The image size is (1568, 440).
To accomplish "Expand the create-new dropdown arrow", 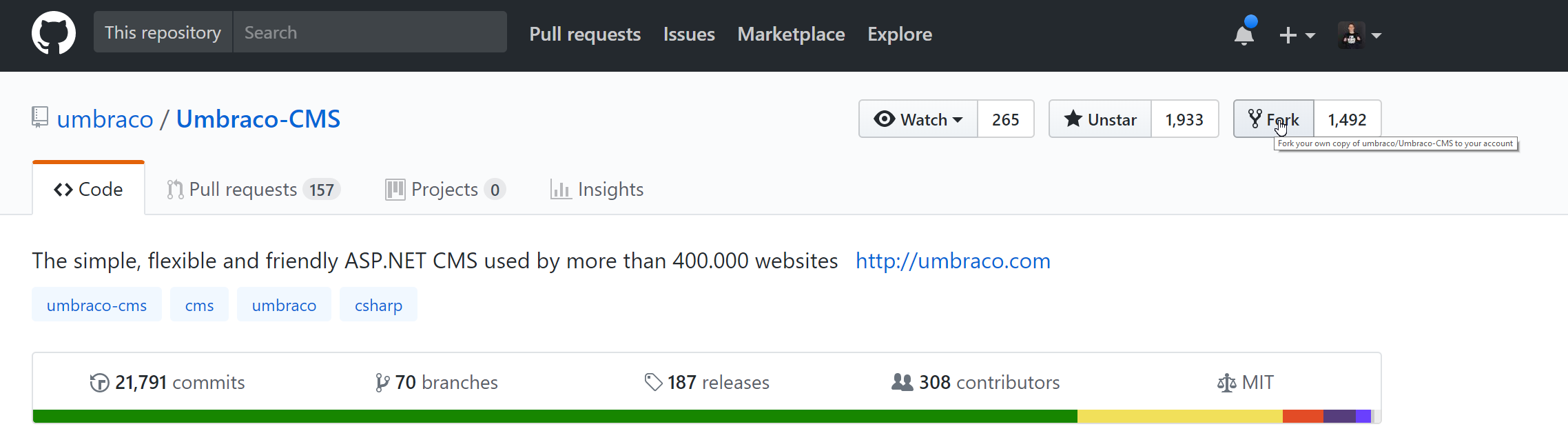I will point(1310,35).
